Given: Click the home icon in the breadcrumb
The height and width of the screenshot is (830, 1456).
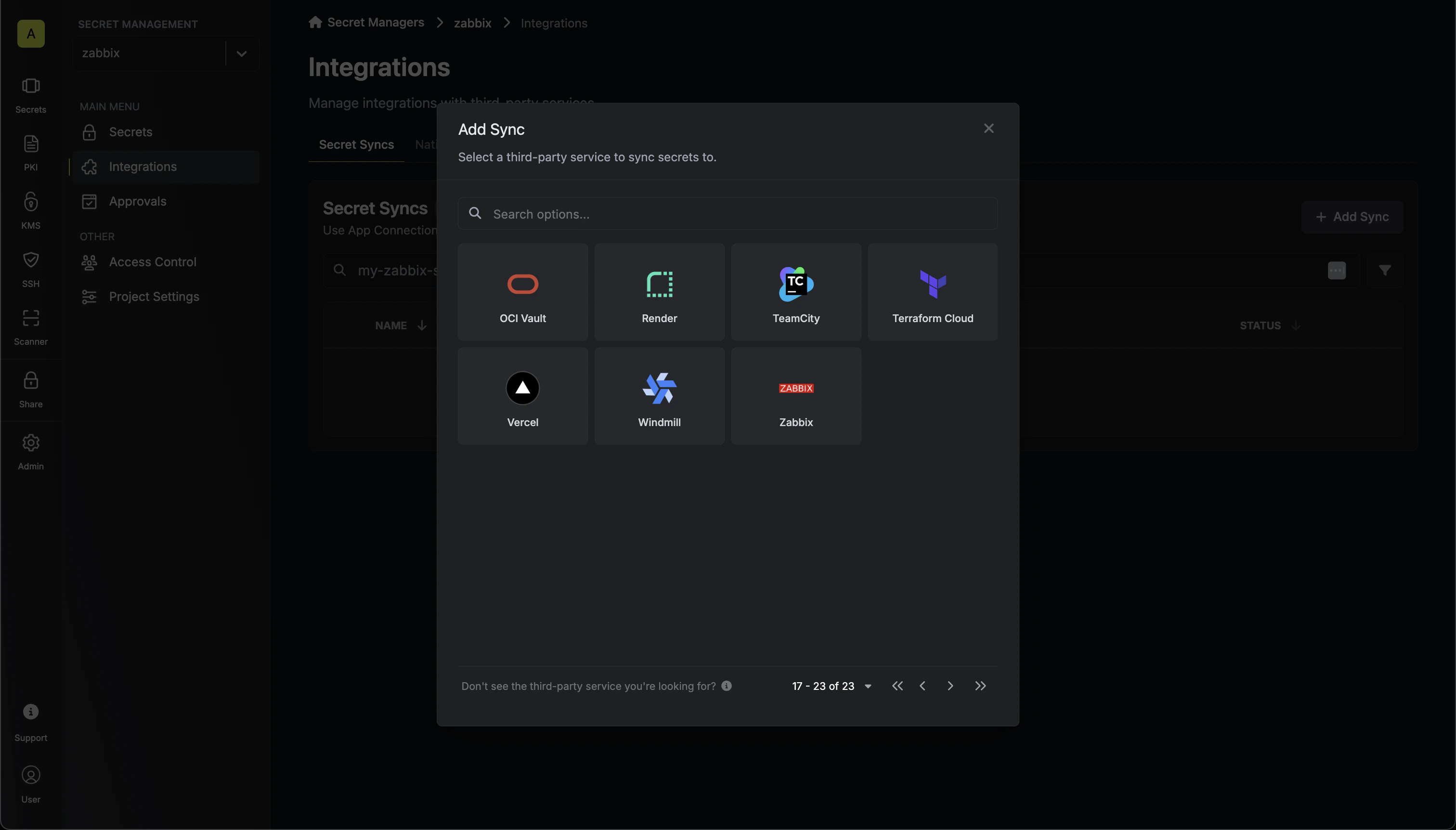Looking at the screenshot, I should click(315, 22).
